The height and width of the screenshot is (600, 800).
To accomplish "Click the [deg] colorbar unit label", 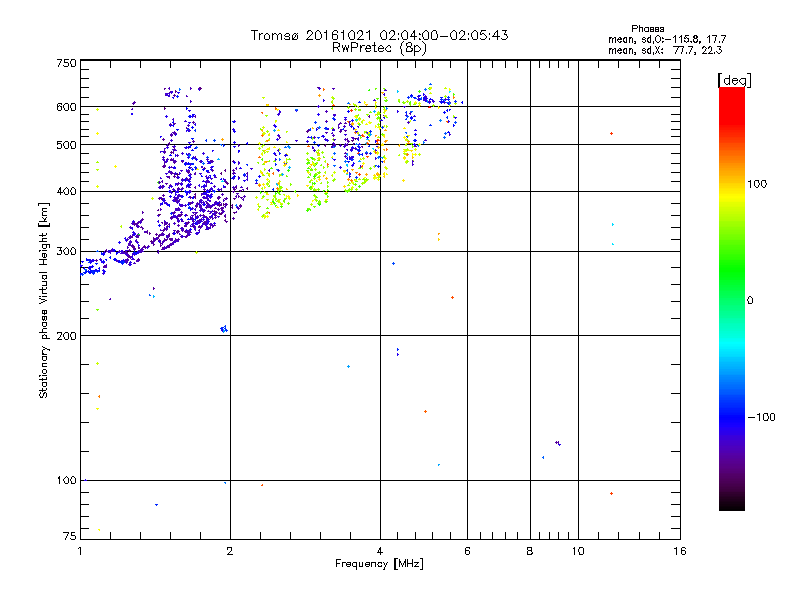I will click(x=735, y=79).
